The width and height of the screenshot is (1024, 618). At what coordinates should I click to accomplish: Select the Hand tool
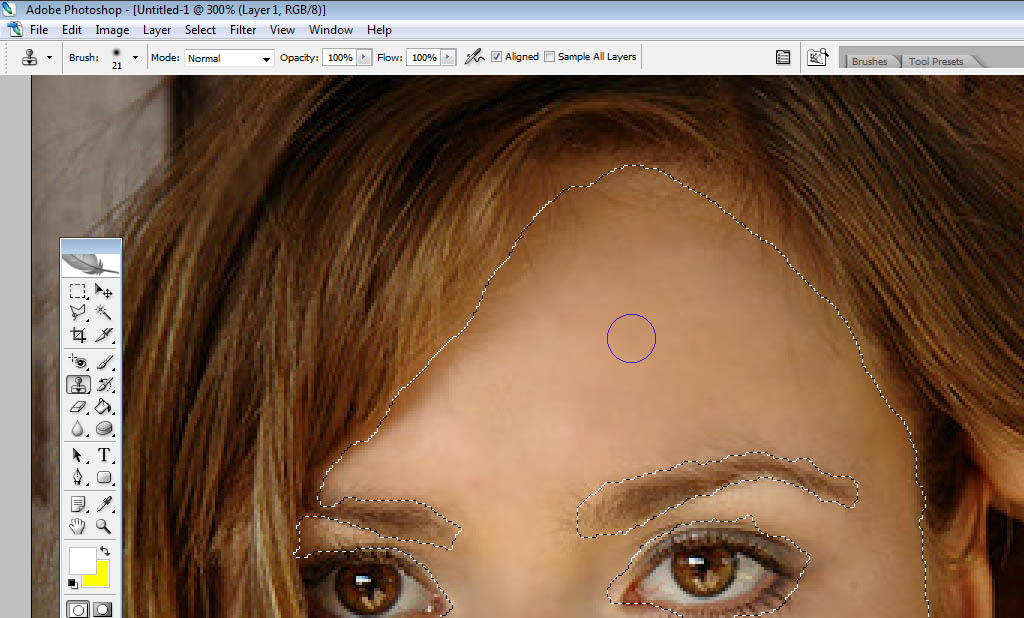78,526
